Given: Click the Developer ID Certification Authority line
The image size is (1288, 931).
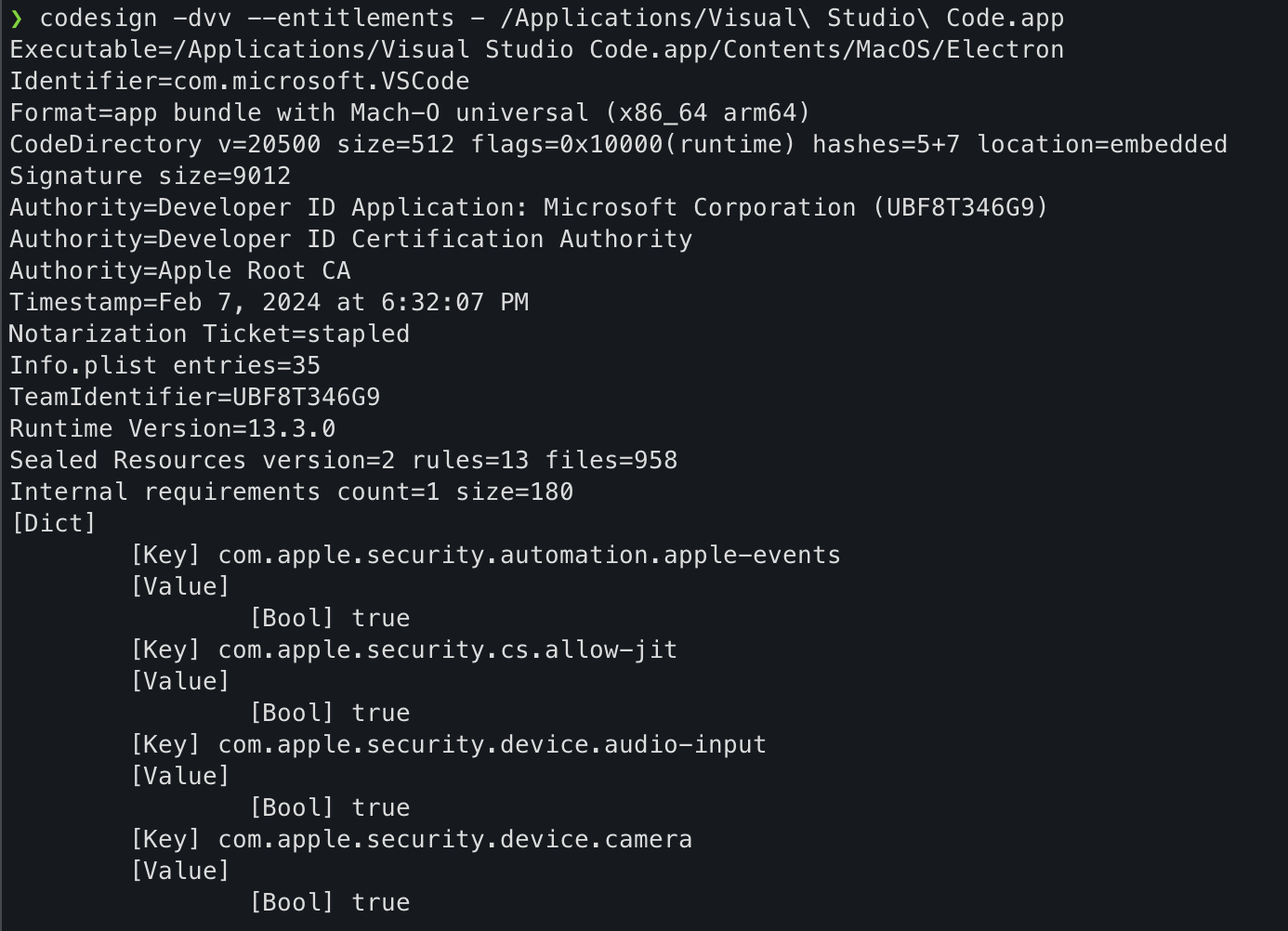Looking at the screenshot, I should pyautogui.click(x=350, y=240).
